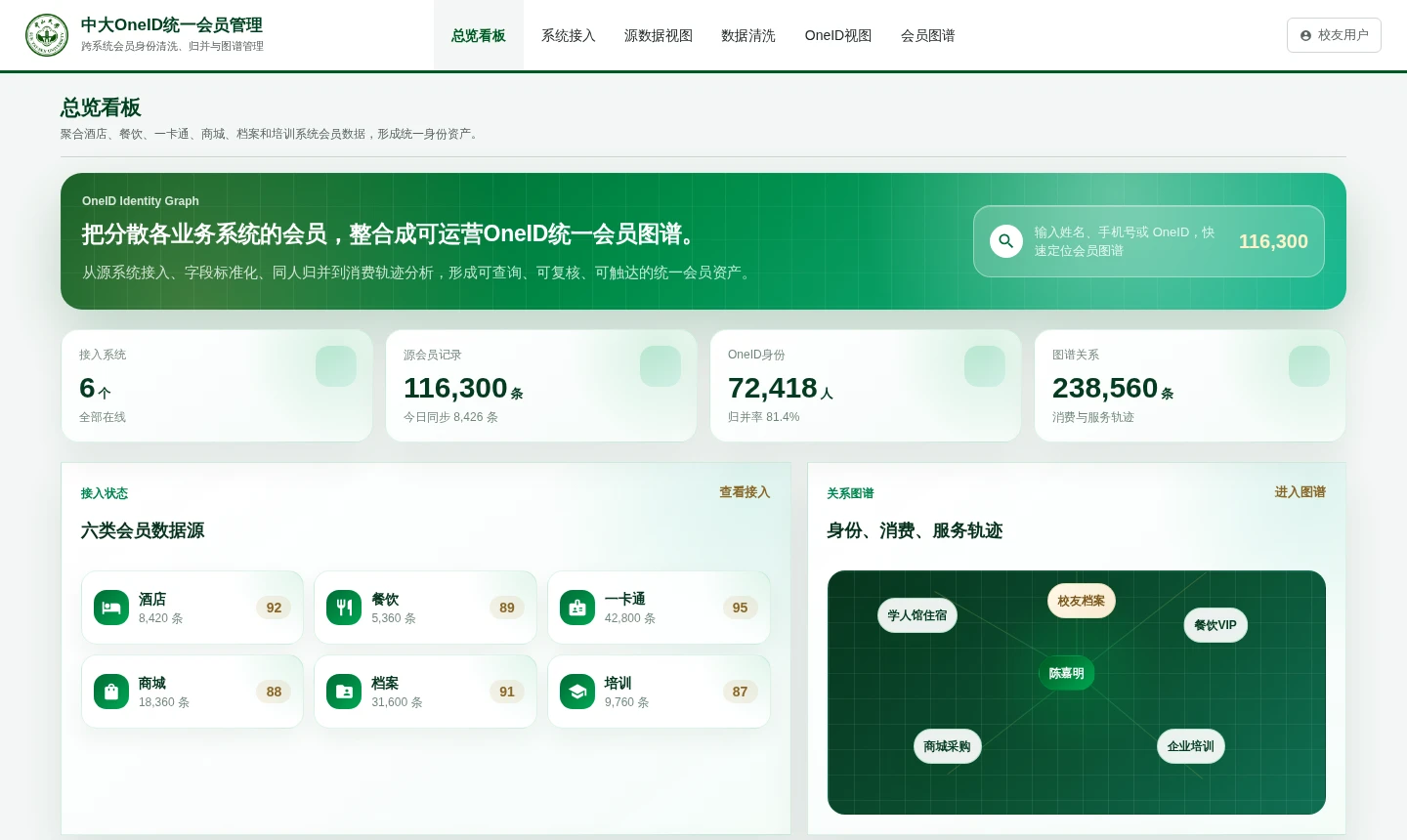This screenshot has width=1407, height=840.
Task: Click the 培训 score badge 87
Action: pyautogui.click(x=741, y=692)
